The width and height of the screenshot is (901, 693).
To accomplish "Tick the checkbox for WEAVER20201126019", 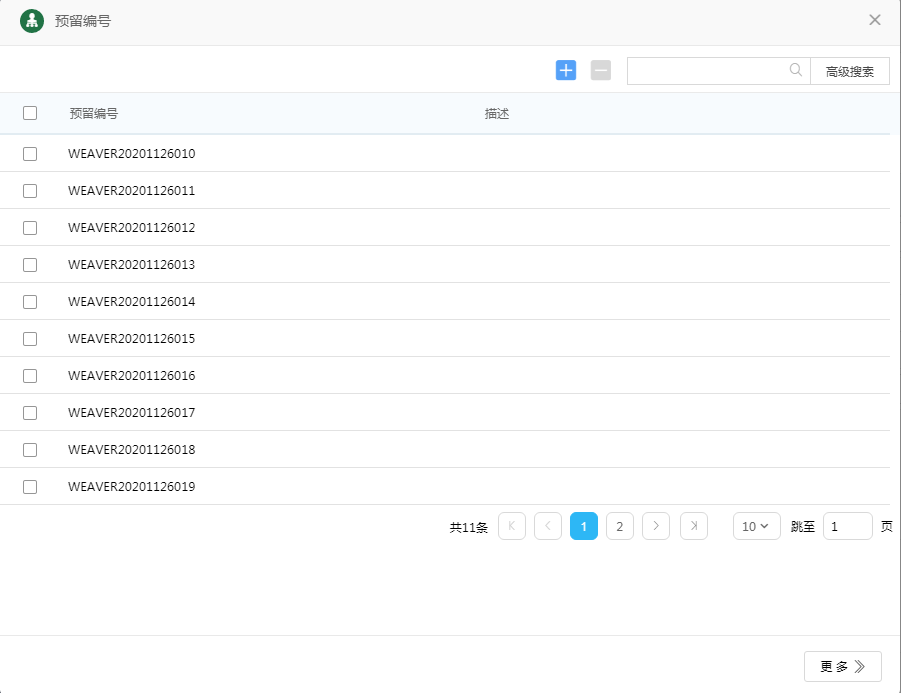I will pos(30,487).
